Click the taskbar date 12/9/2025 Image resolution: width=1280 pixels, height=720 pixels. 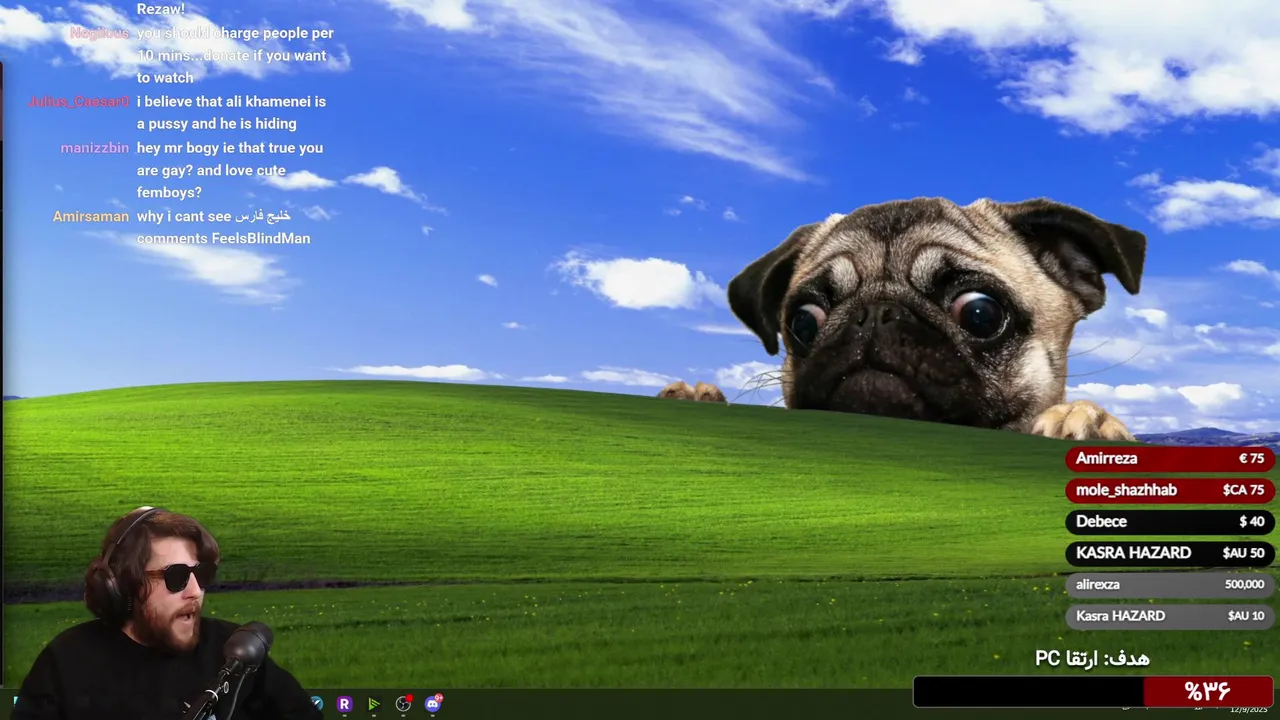tap(1248, 709)
